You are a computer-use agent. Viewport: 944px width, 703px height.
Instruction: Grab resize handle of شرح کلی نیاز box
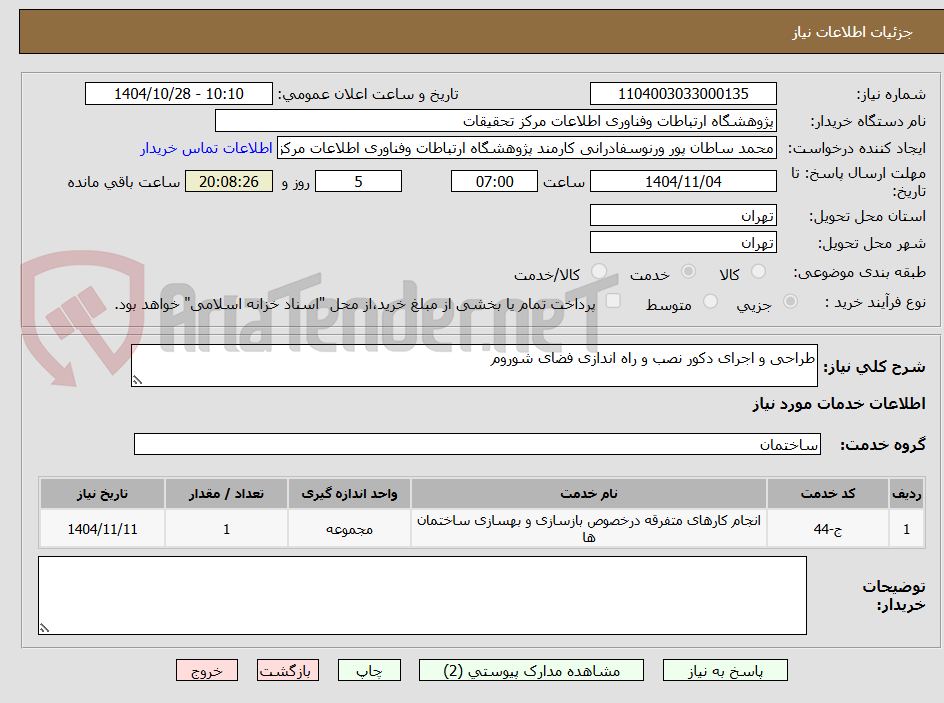tap(137, 380)
